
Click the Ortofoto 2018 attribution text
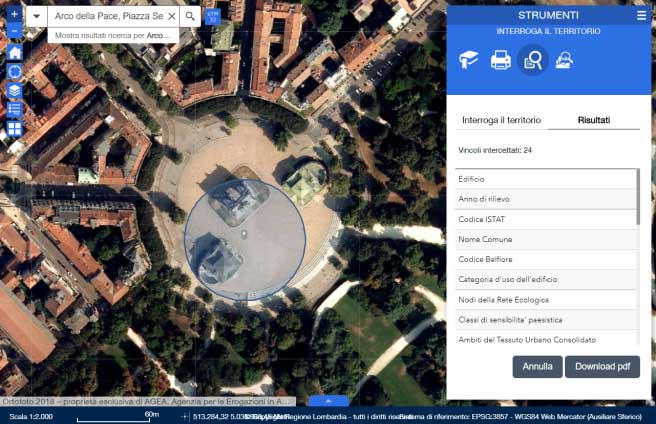(x=146, y=401)
